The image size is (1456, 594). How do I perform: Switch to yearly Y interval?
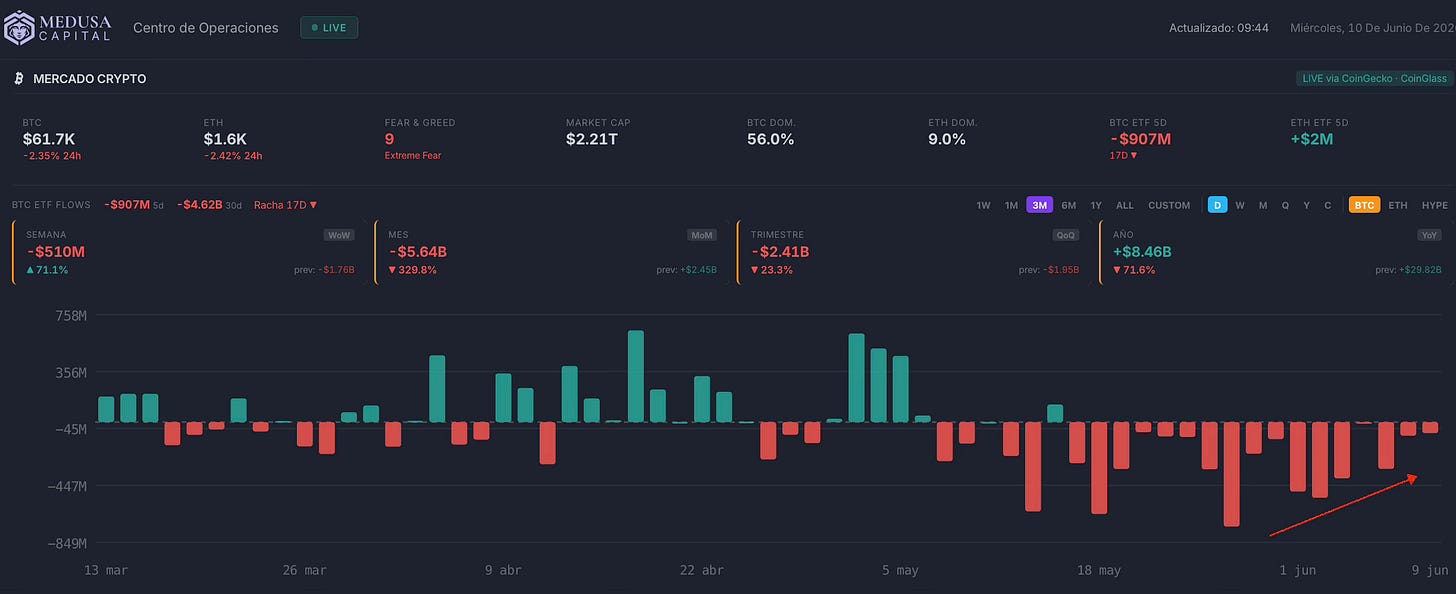pyautogui.click(x=1307, y=205)
